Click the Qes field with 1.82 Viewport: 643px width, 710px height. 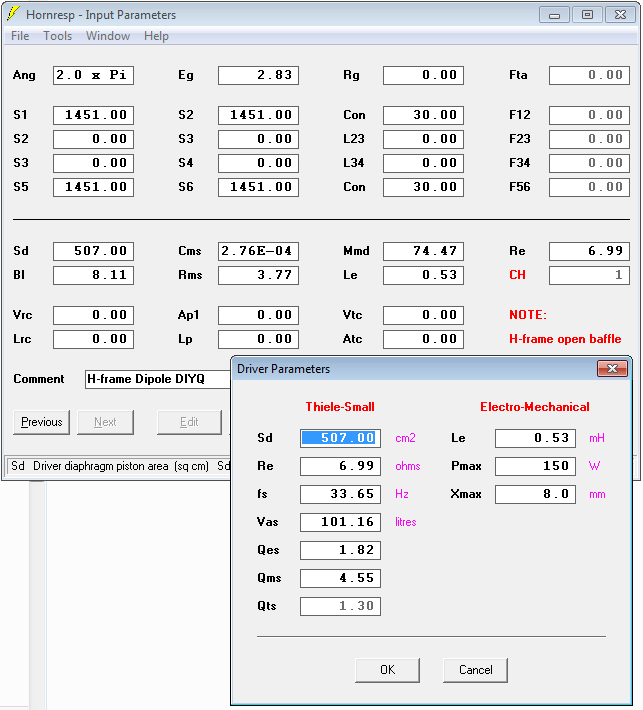[x=341, y=550]
